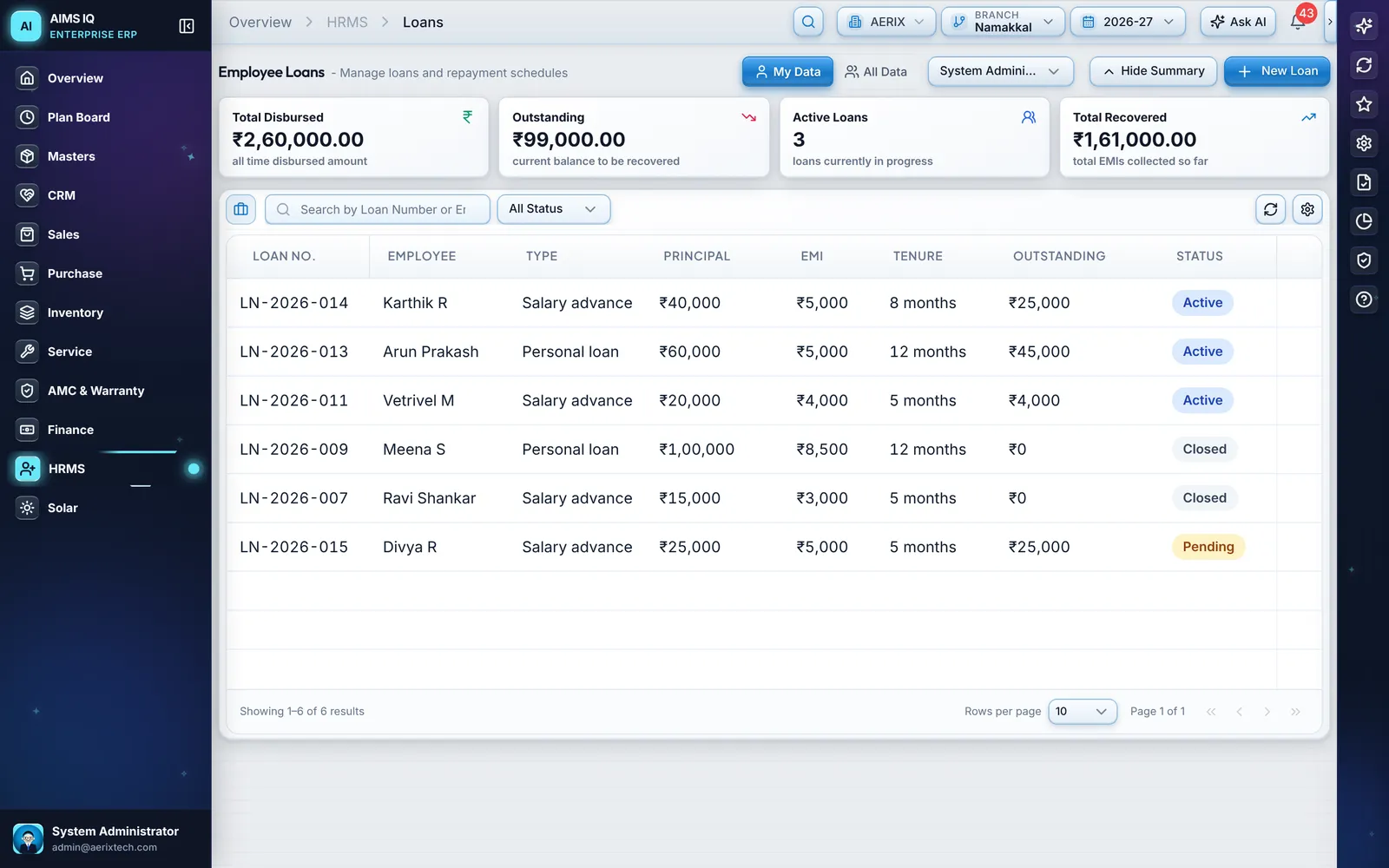The image size is (1389, 868).
Task: Expand the System Admini... user dropdown
Action: (x=1000, y=71)
